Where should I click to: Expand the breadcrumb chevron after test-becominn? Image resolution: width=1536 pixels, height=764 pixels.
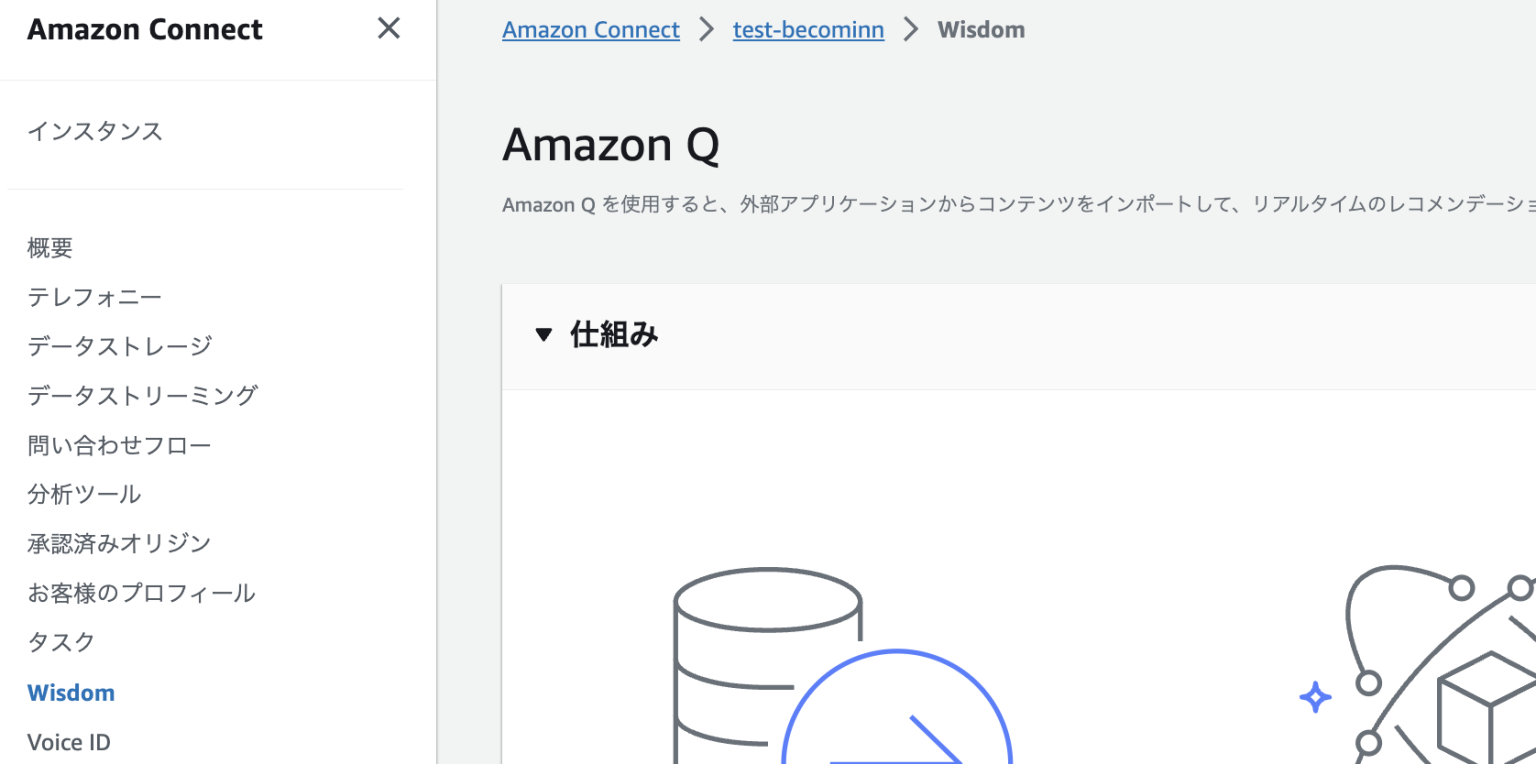pos(911,29)
